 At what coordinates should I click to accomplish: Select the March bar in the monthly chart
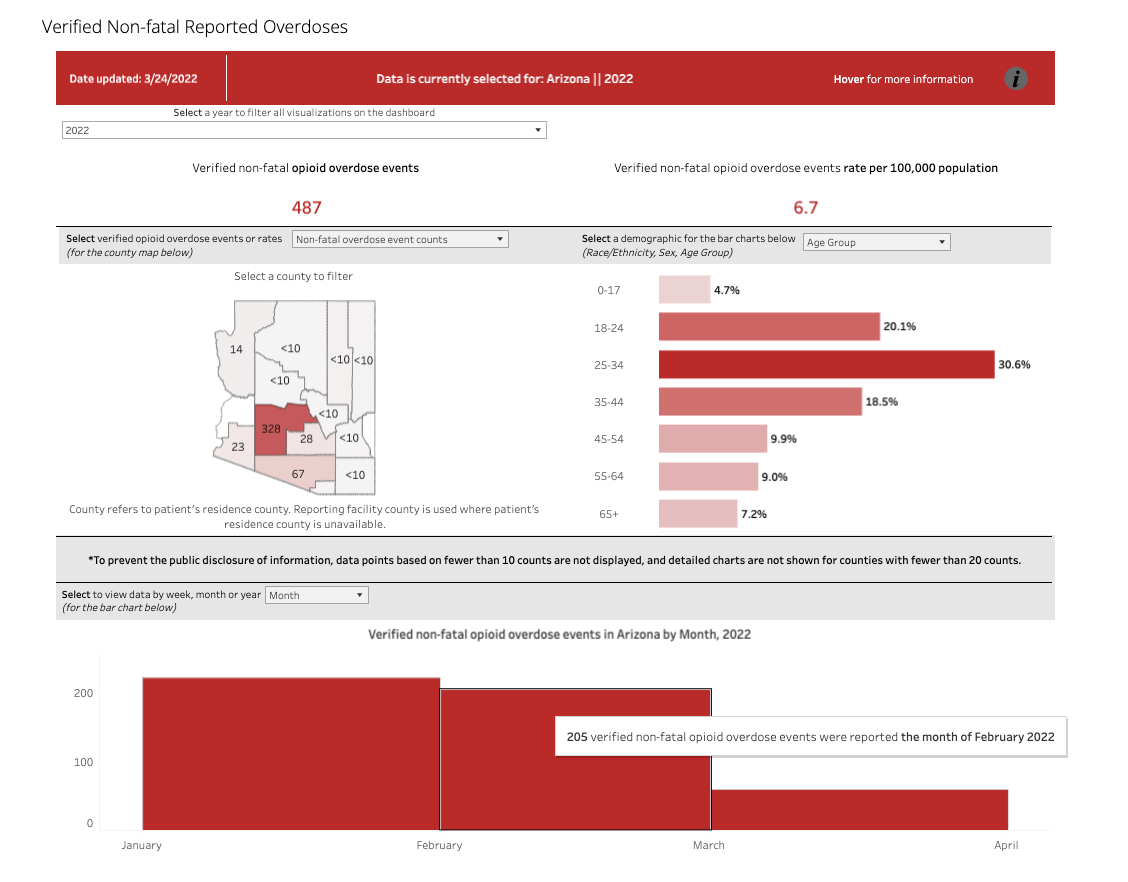(859, 810)
